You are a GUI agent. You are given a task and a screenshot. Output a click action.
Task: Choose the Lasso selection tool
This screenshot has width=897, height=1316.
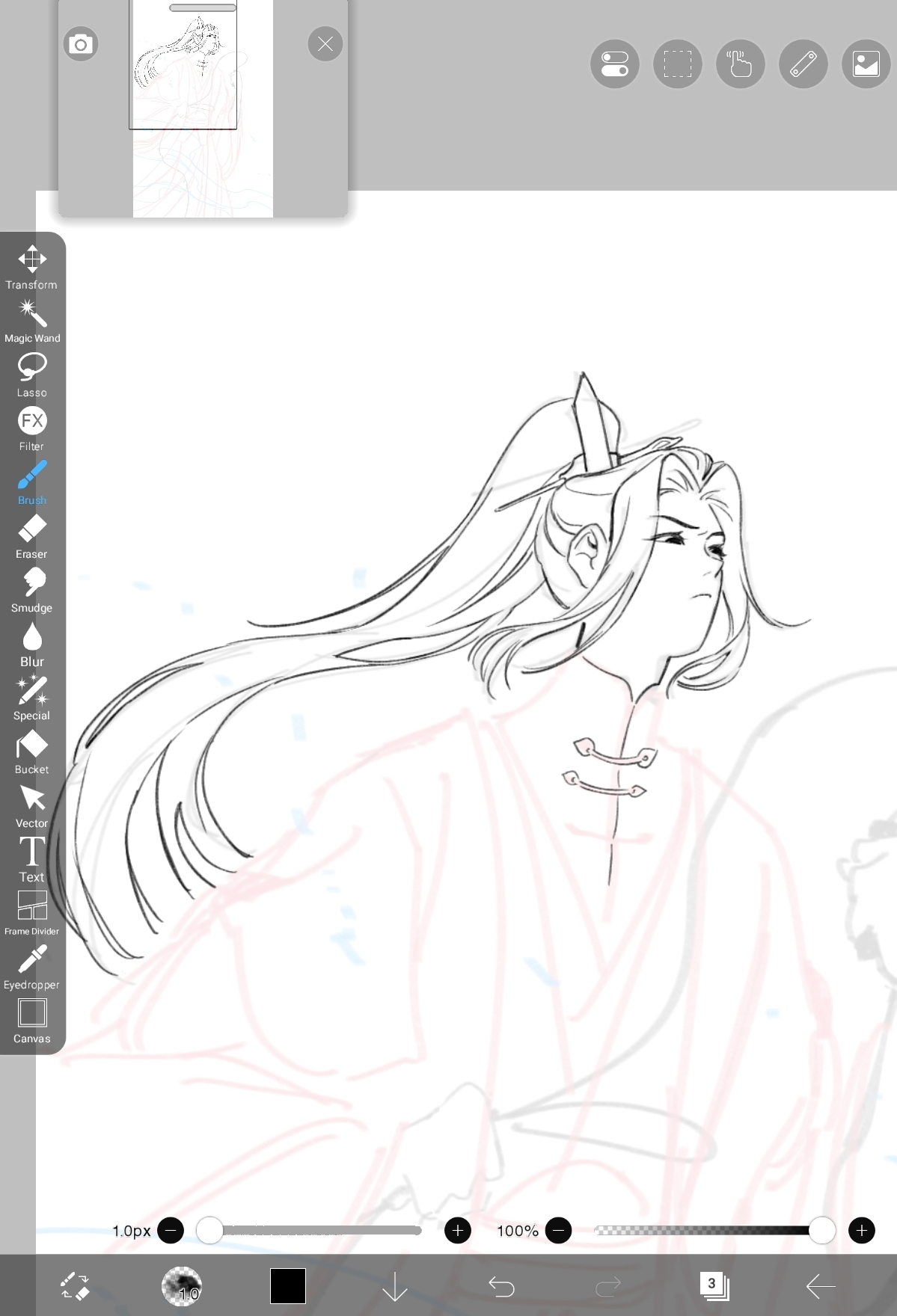point(31,374)
